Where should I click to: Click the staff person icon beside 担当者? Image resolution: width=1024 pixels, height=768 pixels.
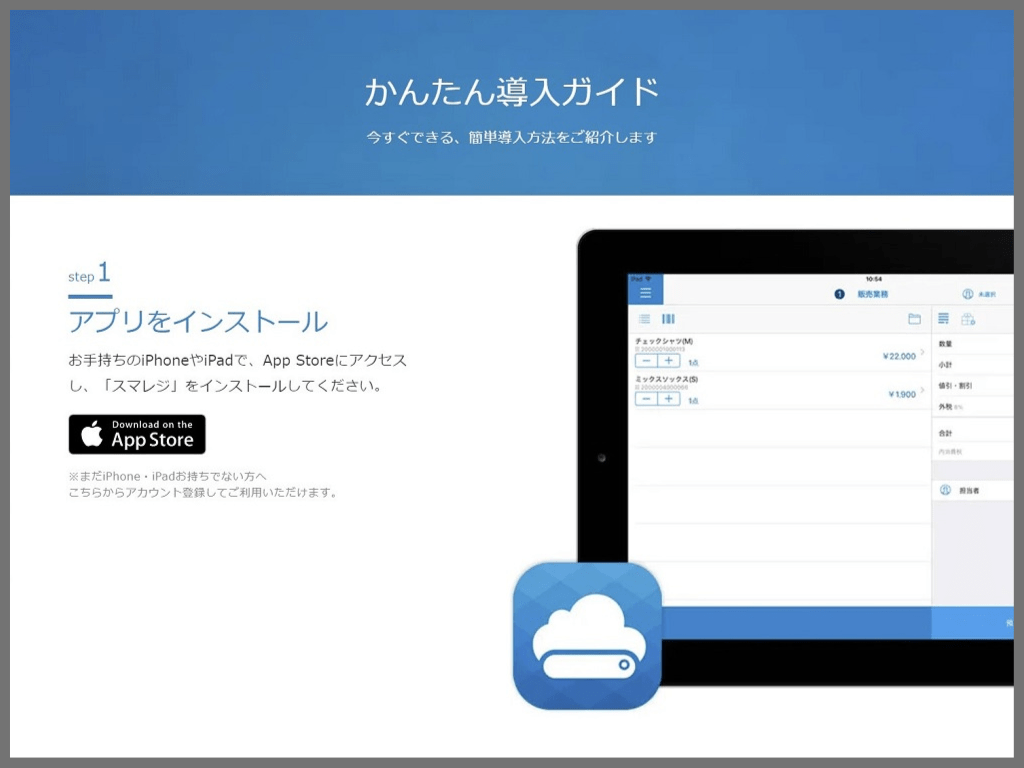(x=945, y=491)
